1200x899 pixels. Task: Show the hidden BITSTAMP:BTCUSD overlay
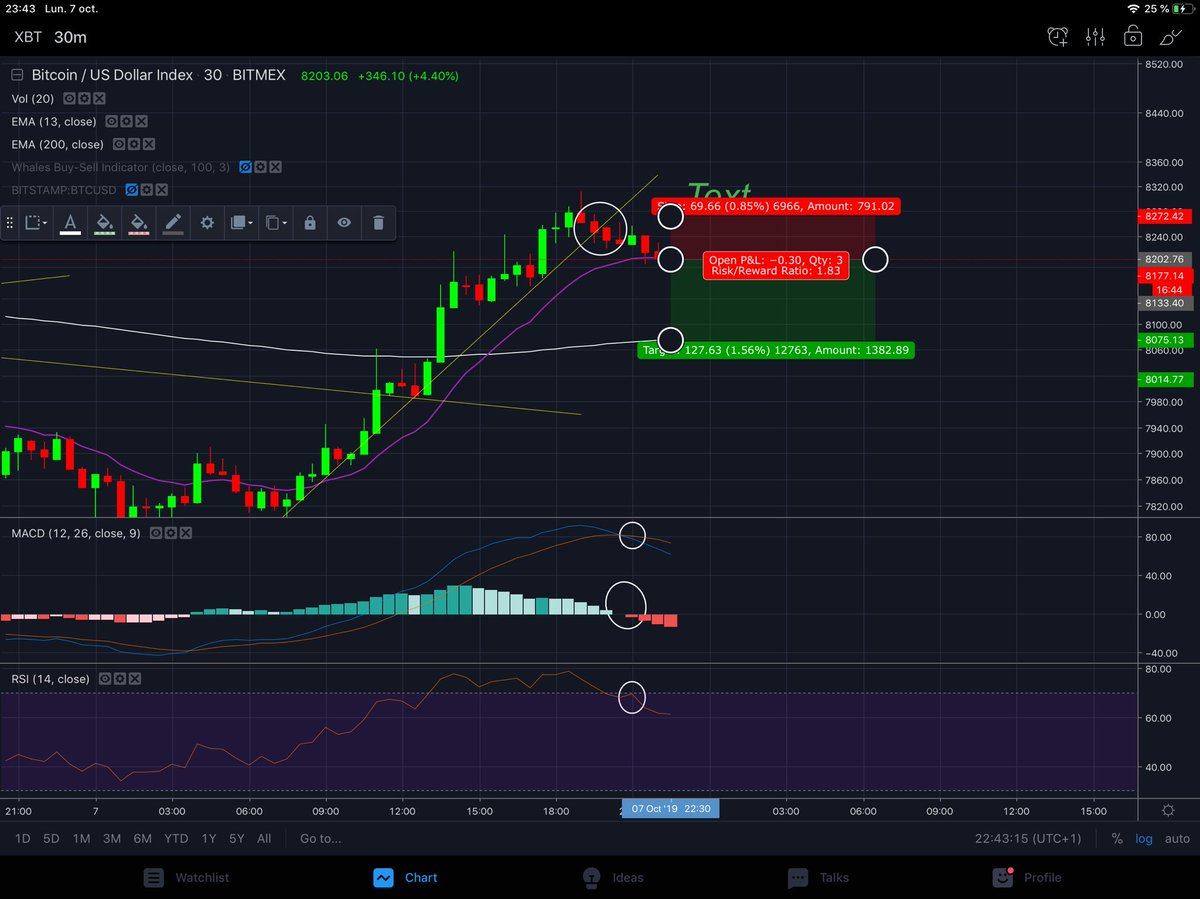point(132,189)
